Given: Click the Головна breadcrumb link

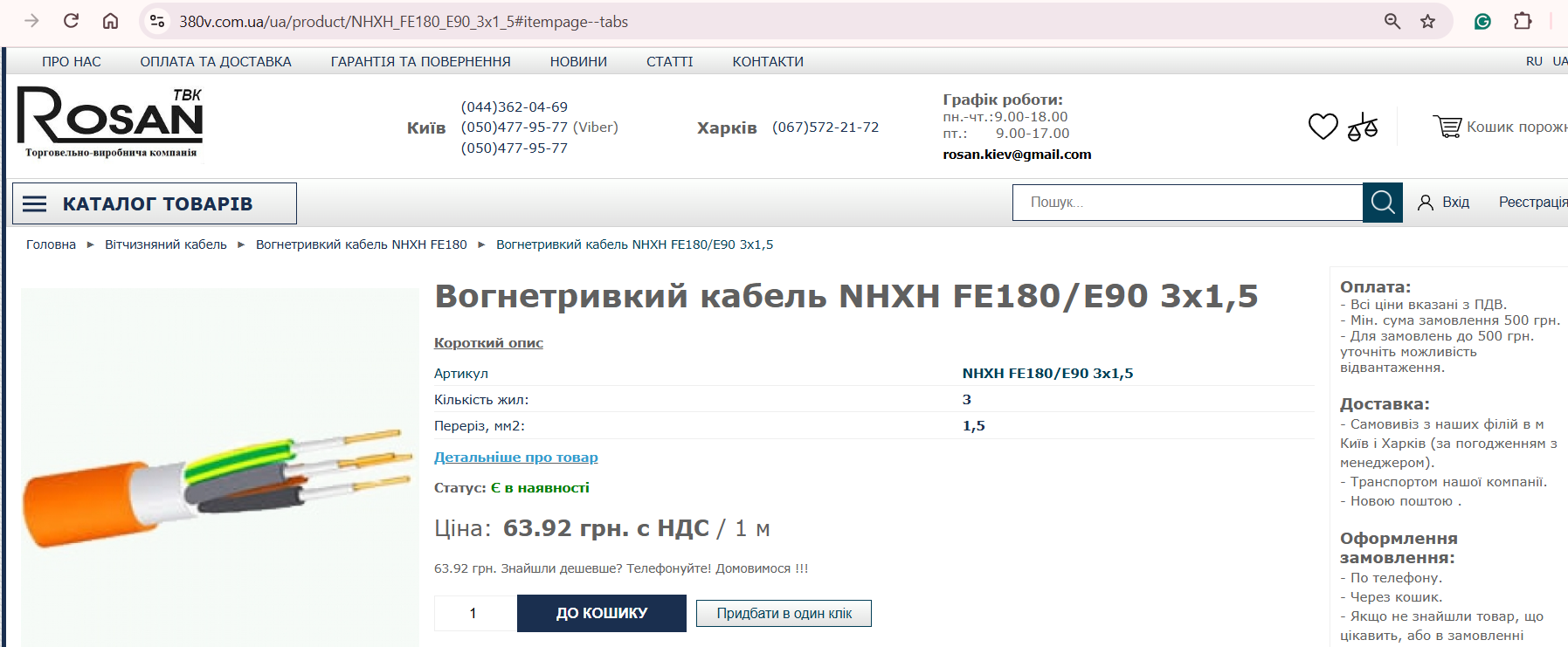Looking at the screenshot, I should pyautogui.click(x=51, y=244).
